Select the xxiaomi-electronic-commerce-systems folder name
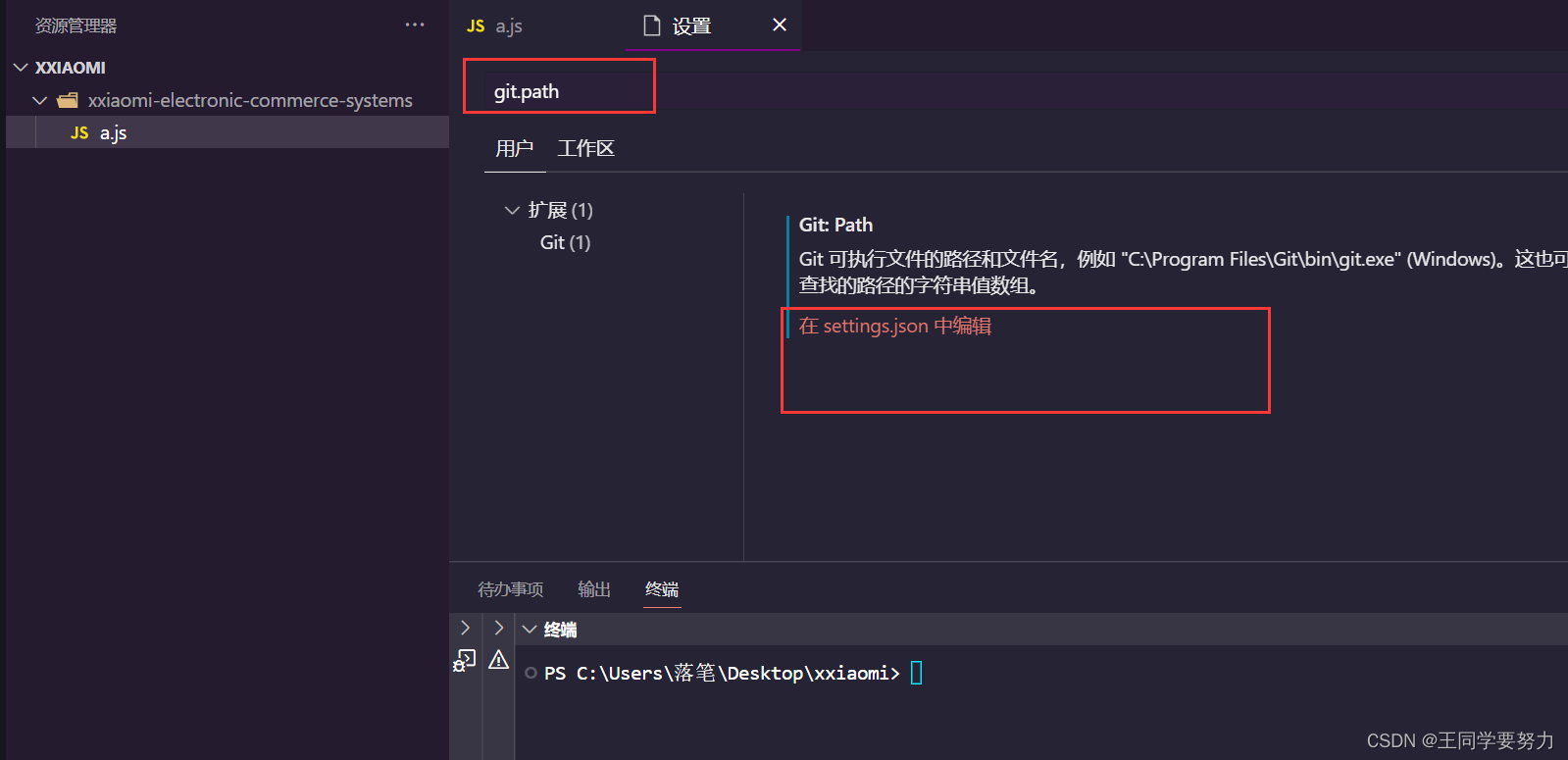The image size is (1568, 760). click(x=250, y=100)
